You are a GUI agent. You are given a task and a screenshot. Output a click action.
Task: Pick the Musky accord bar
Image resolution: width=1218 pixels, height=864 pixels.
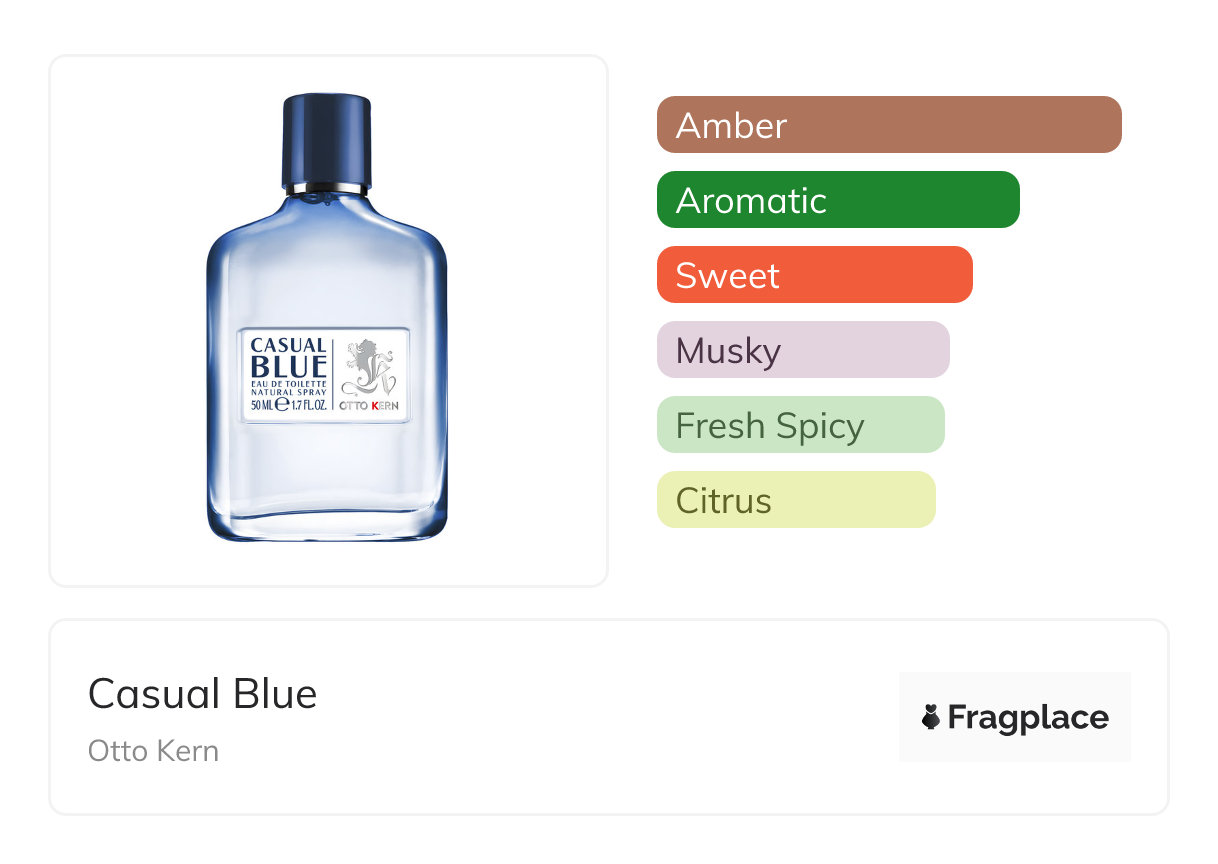pyautogui.click(x=803, y=350)
